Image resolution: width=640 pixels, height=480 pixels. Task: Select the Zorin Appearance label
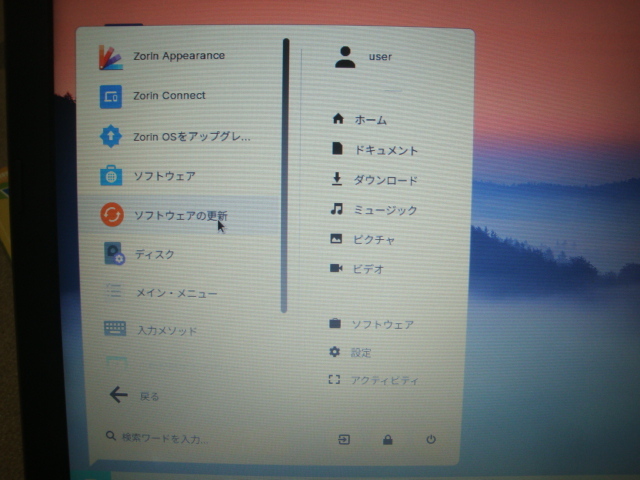[x=179, y=56]
